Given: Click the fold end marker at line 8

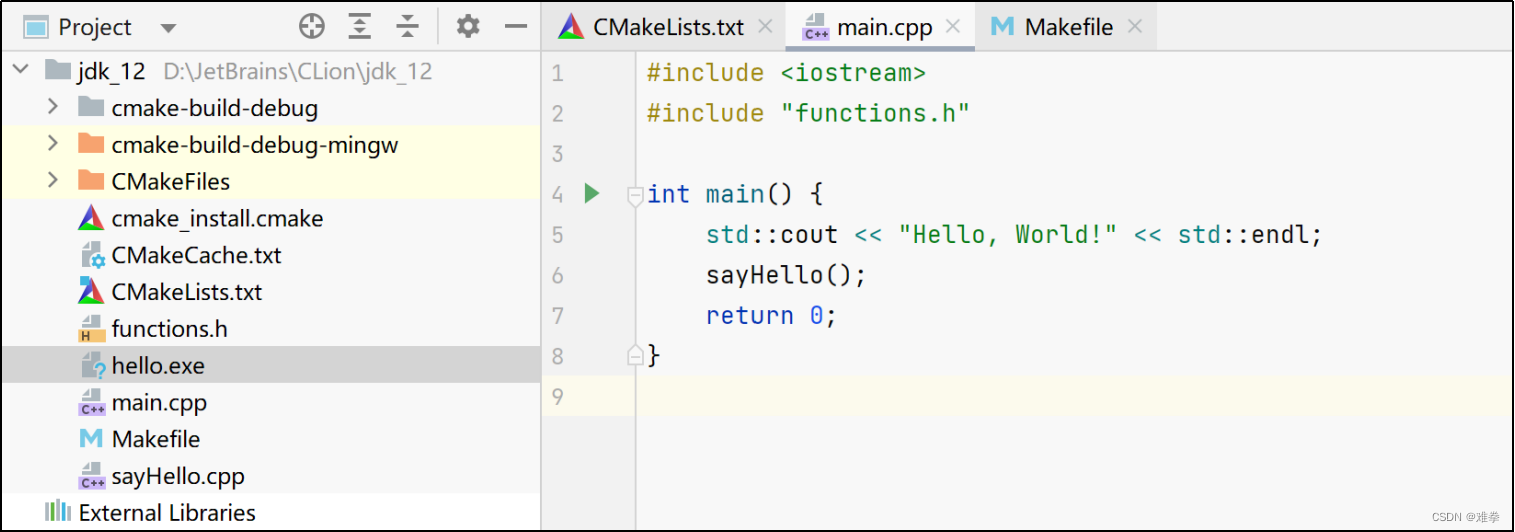Looking at the screenshot, I should [634, 355].
